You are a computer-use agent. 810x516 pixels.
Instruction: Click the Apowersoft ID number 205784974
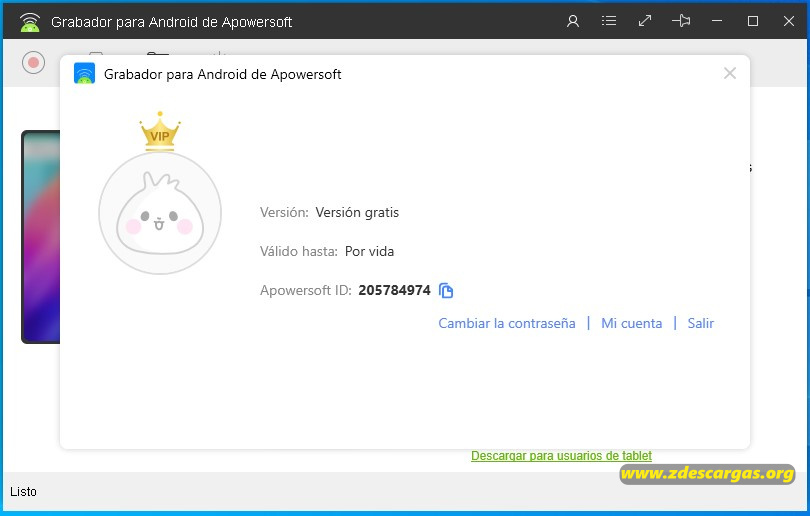click(394, 290)
